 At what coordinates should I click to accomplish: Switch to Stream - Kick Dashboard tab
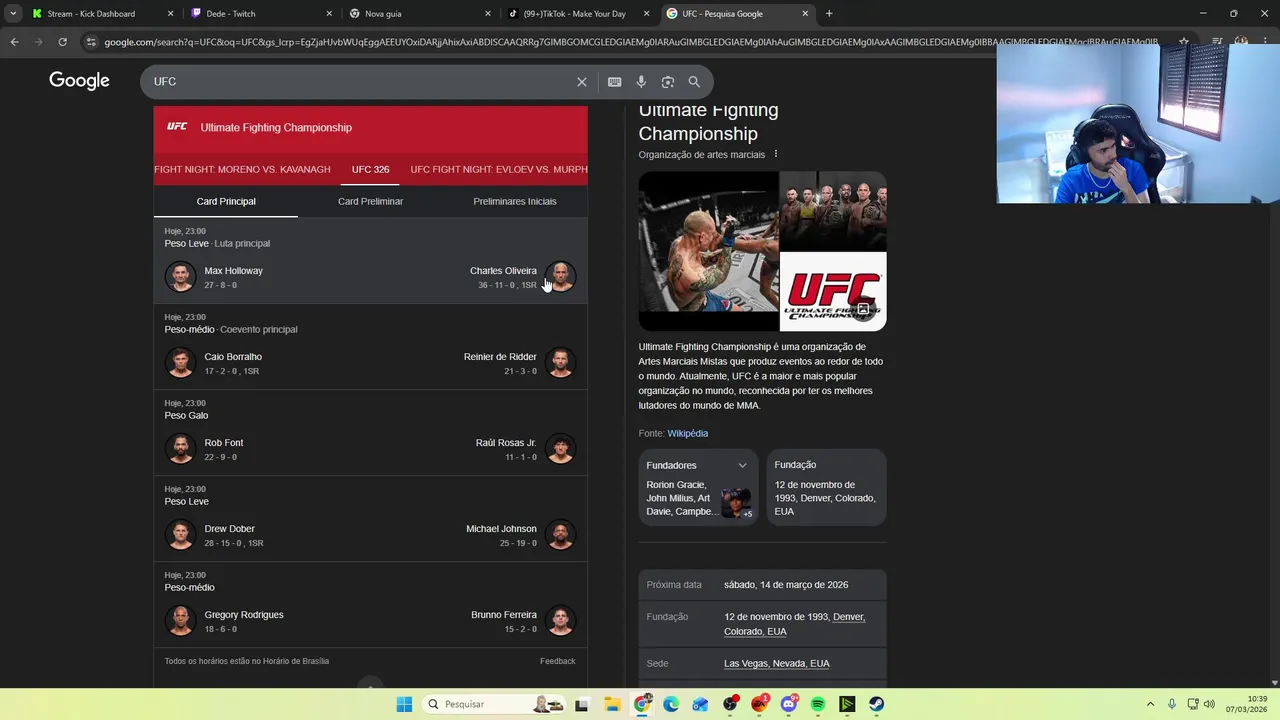pos(100,14)
